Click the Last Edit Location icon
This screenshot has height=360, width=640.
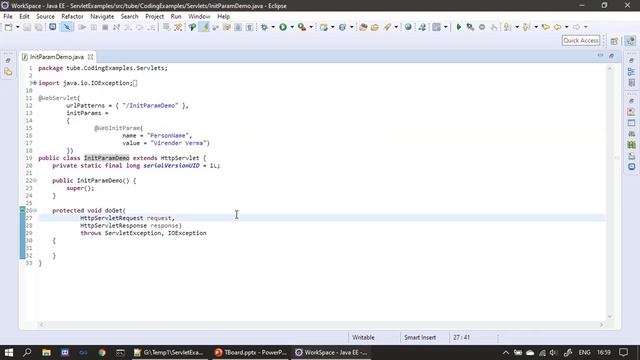[x=545, y=27]
